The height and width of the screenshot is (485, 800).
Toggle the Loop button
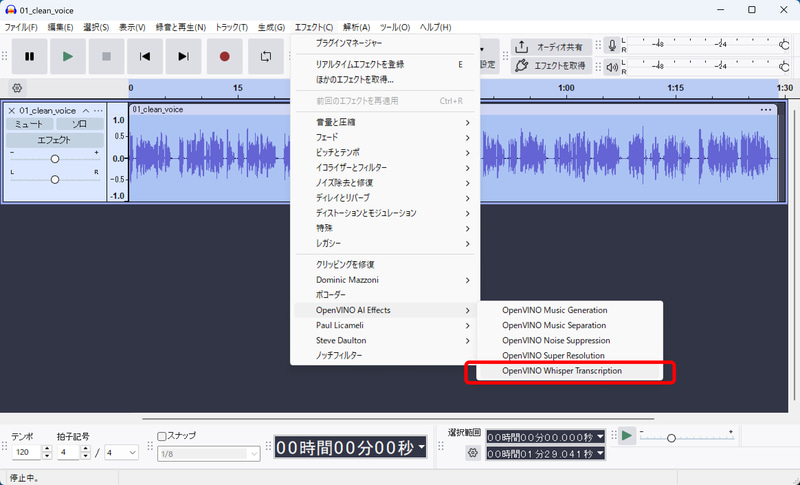tap(266, 57)
